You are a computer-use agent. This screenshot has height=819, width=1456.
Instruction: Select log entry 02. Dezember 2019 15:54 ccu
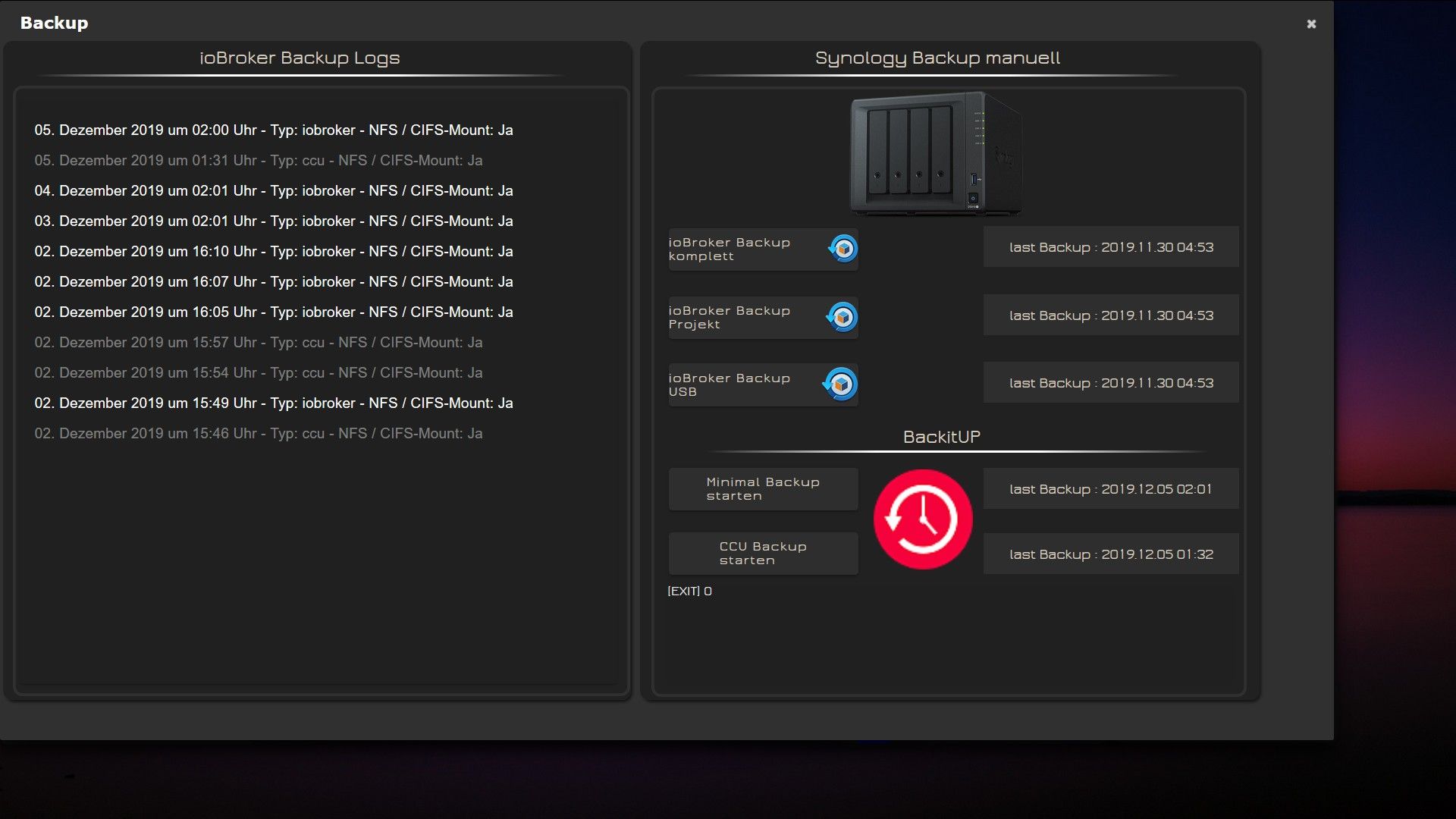coord(259,373)
